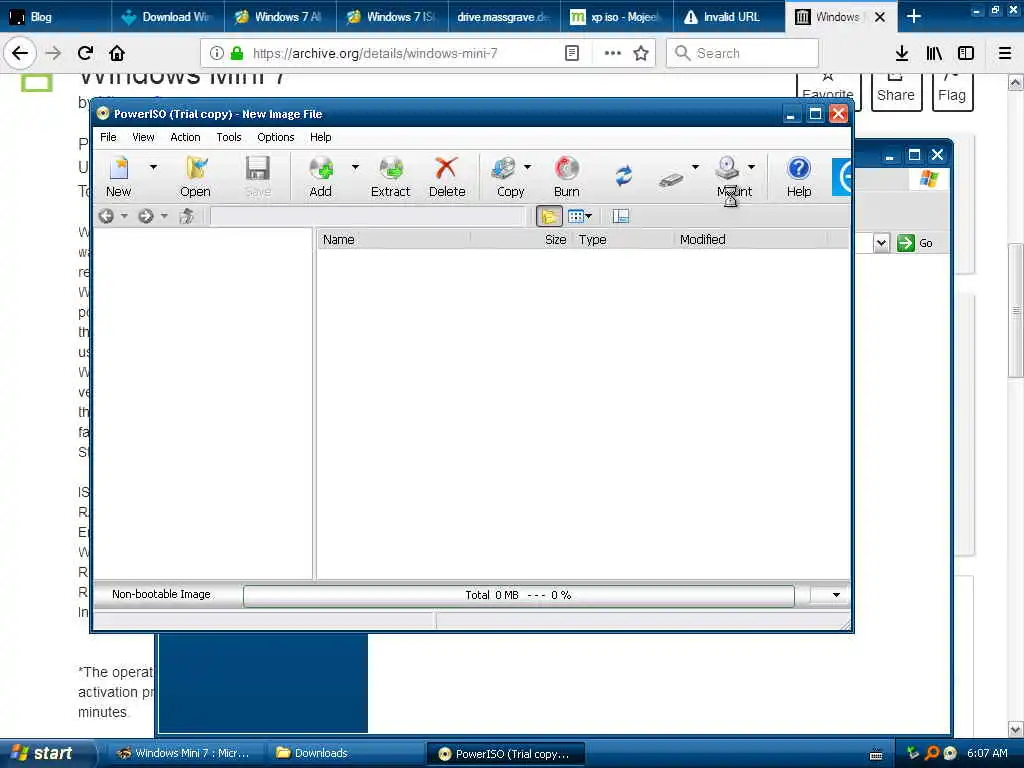Toggle reader view icon in address bar

[x=571, y=53]
